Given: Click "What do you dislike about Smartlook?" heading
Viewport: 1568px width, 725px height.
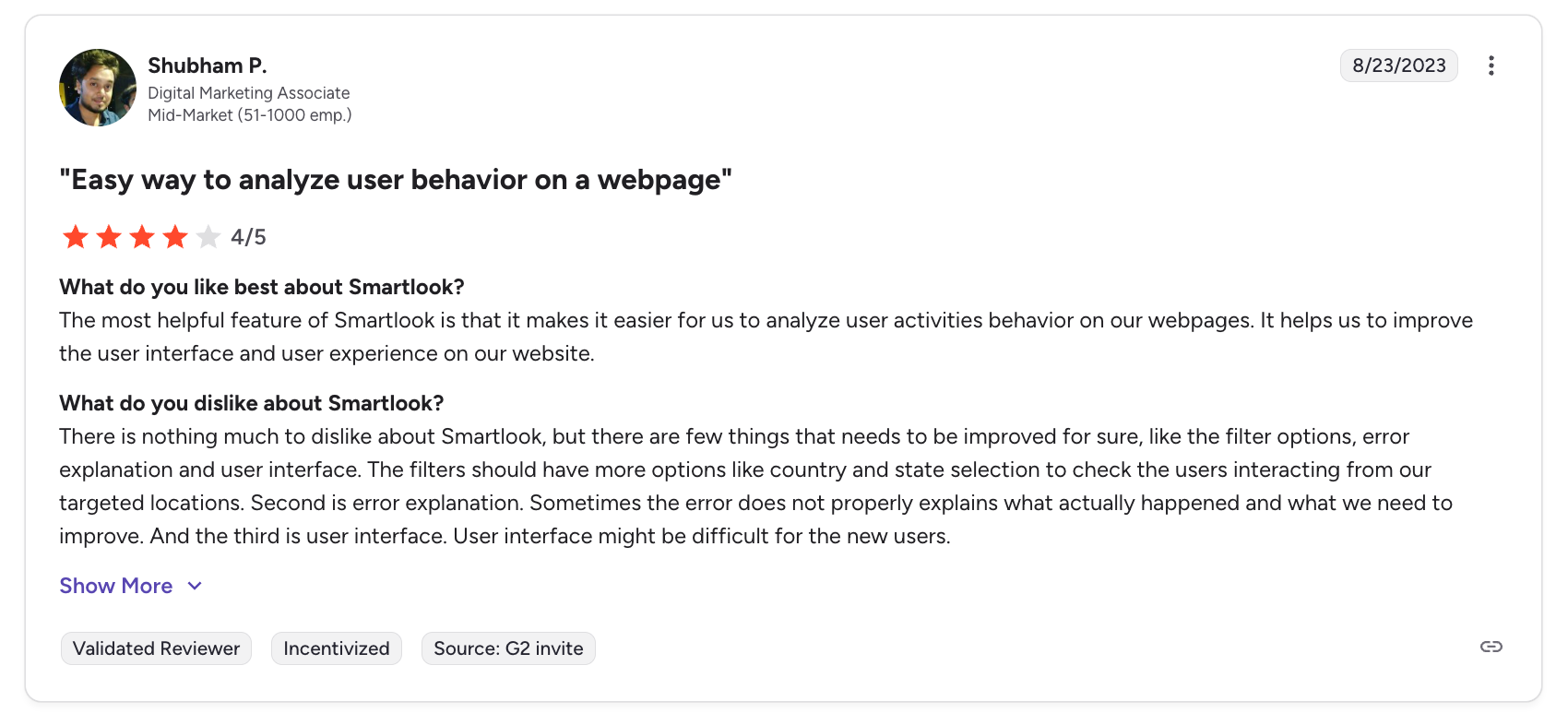Looking at the screenshot, I should click(x=251, y=403).
